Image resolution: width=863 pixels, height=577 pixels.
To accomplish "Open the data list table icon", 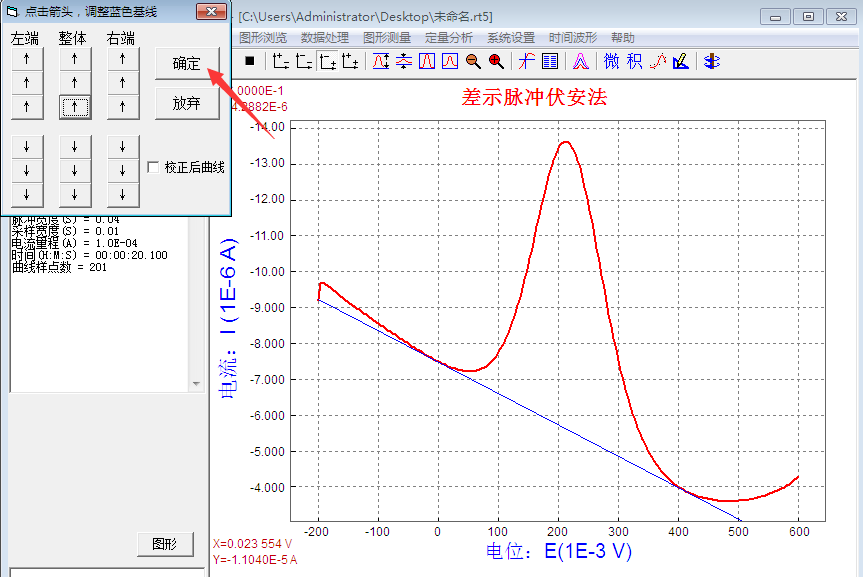I will tap(550, 61).
